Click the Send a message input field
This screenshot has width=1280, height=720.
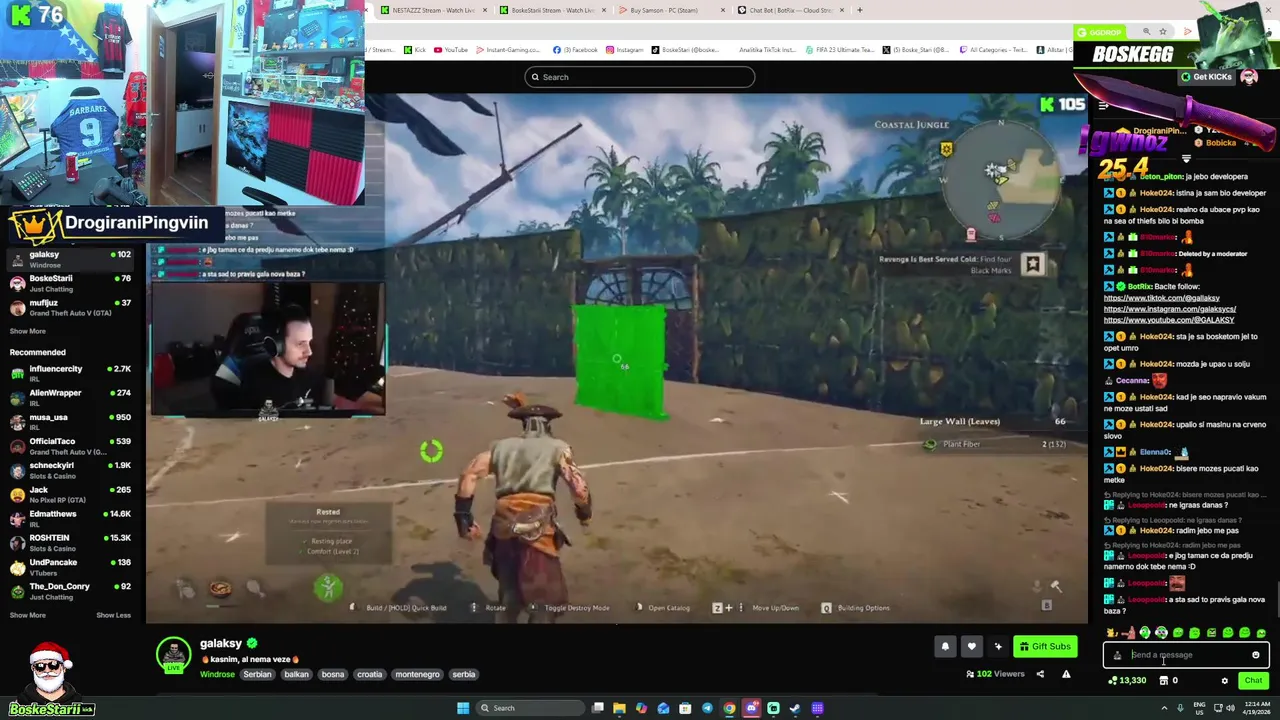click(x=1186, y=655)
